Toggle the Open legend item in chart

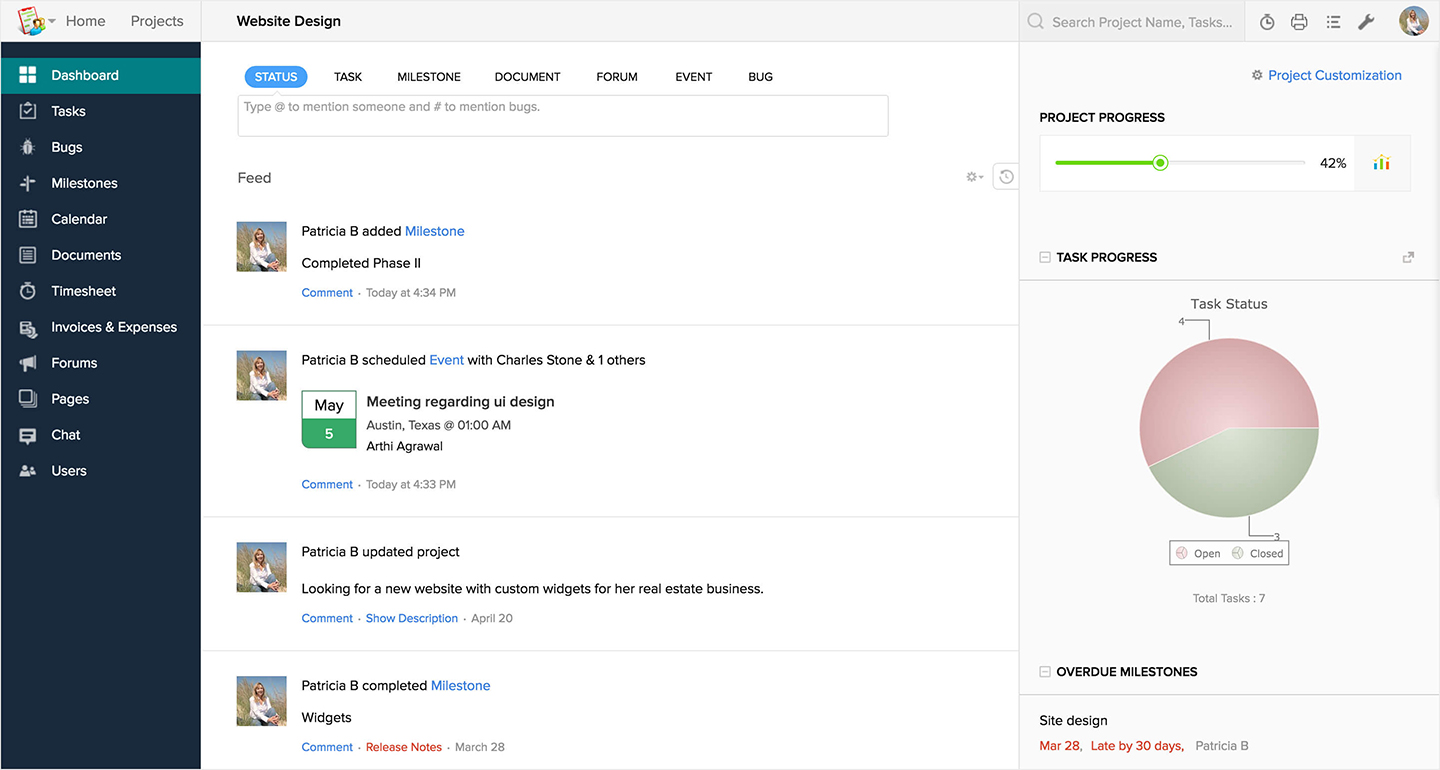1199,553
